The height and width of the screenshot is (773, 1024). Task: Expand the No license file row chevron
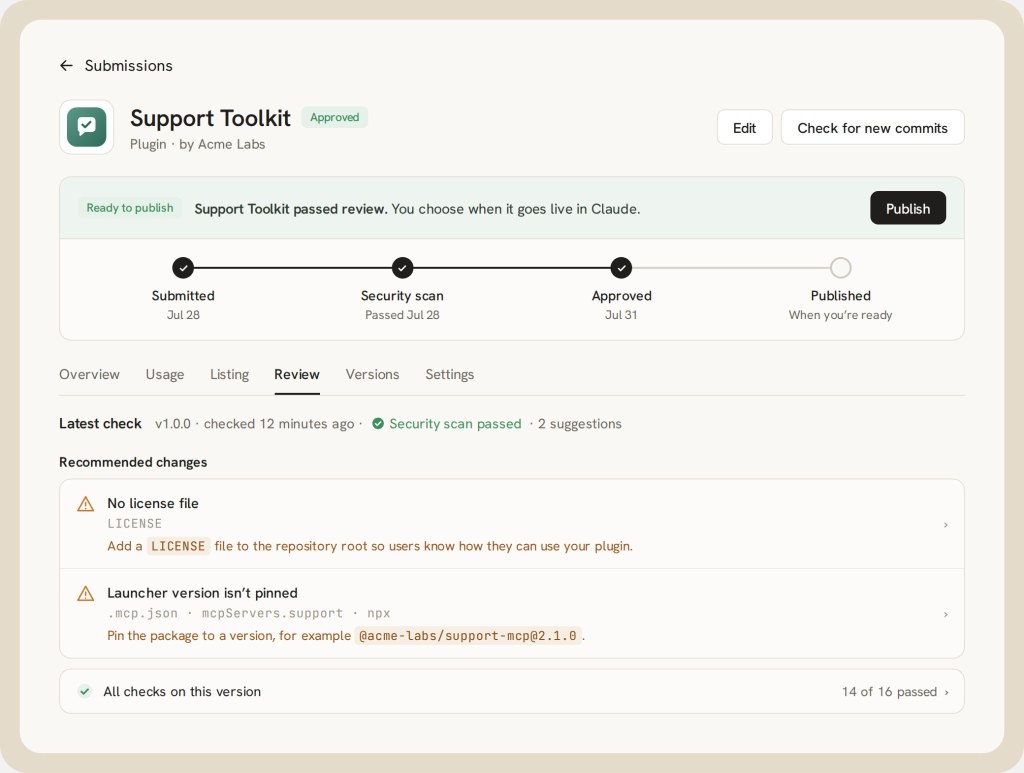pyautogui.click(x=946, y=525)
